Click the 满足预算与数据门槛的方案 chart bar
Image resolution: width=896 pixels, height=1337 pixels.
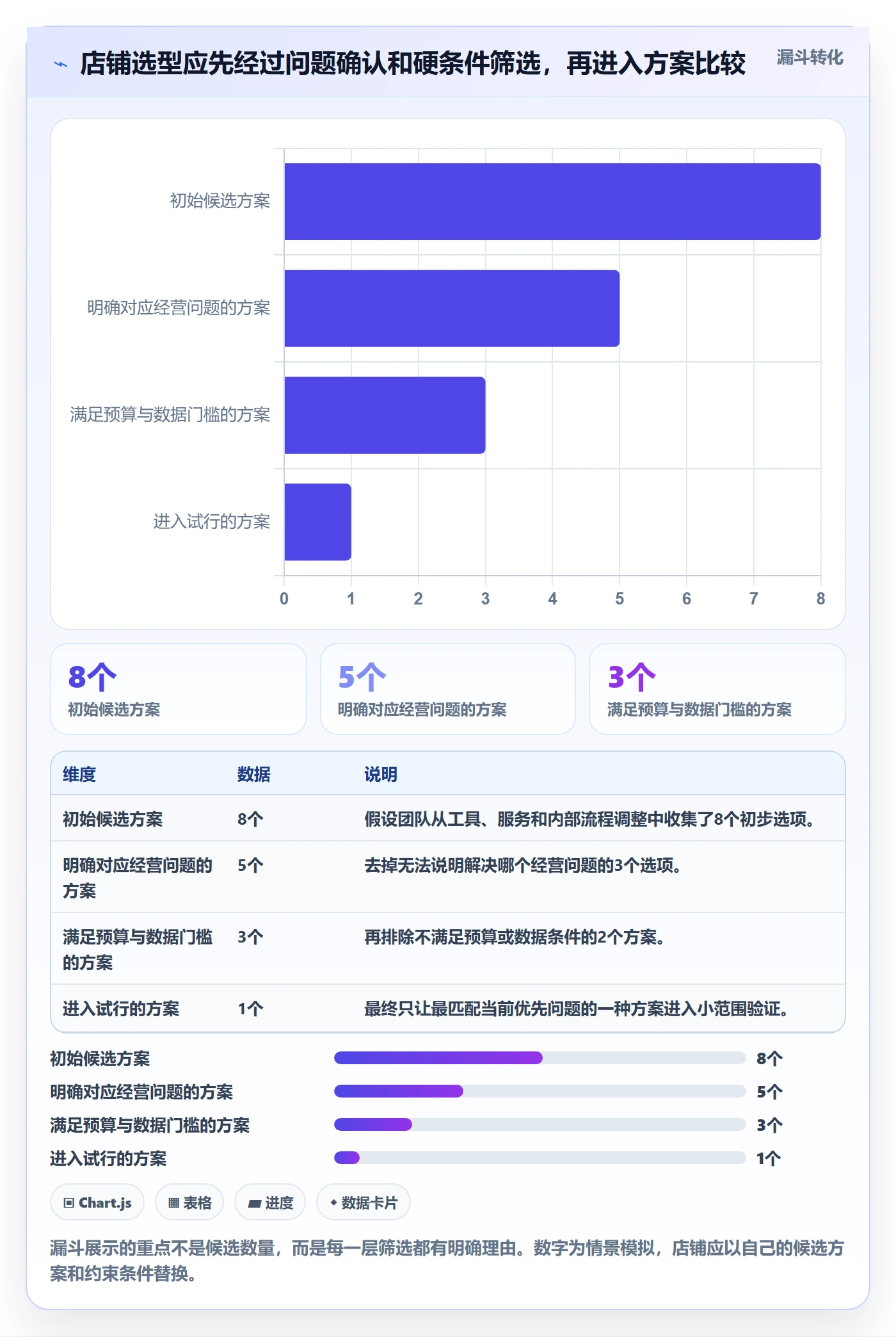pos(385,415)
